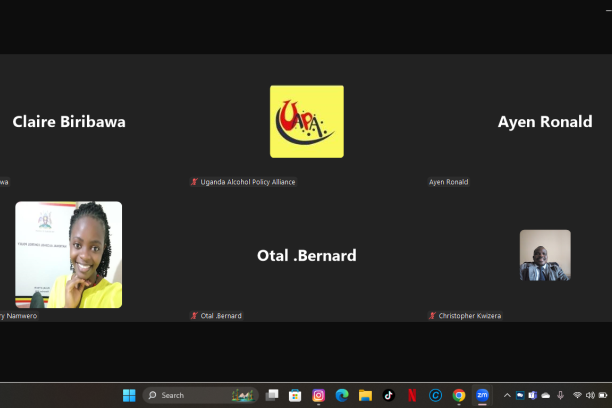
Task: Launch TikTok from the taskbar
Action: (x=389, y=395)
